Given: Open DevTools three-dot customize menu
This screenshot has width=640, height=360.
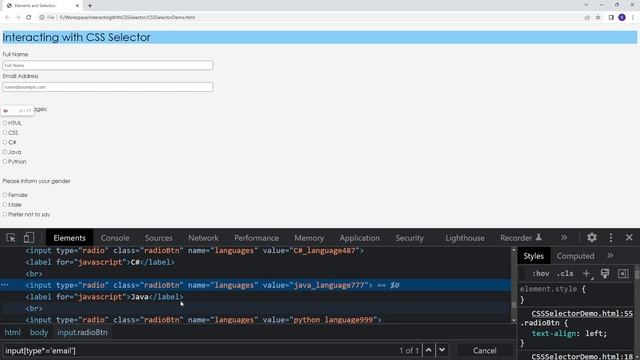Looking at the screenshot, I should (x=611, y=238).
